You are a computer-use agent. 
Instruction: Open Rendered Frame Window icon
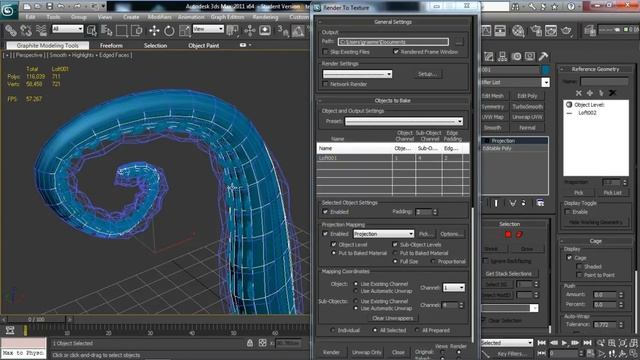551,31
